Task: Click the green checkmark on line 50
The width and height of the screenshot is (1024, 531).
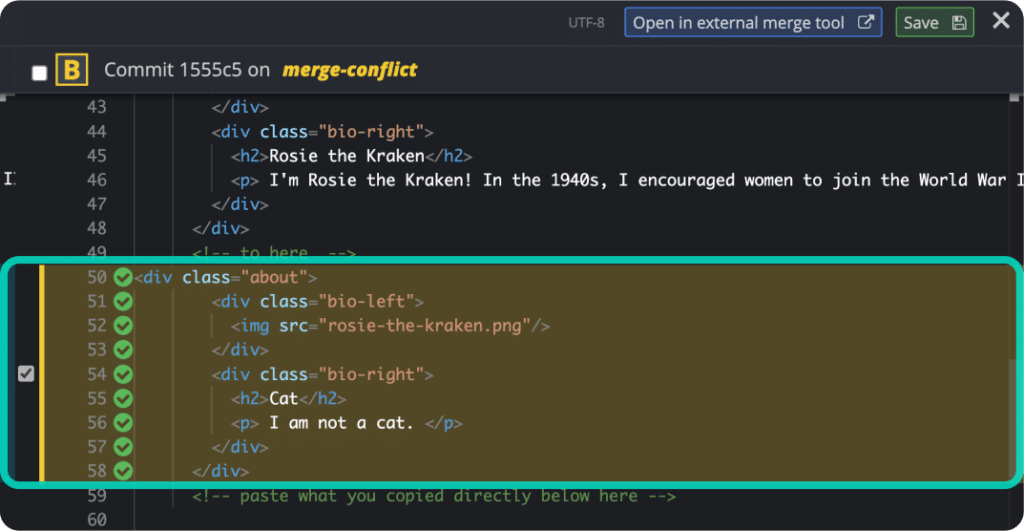Action: pos(123,277)
